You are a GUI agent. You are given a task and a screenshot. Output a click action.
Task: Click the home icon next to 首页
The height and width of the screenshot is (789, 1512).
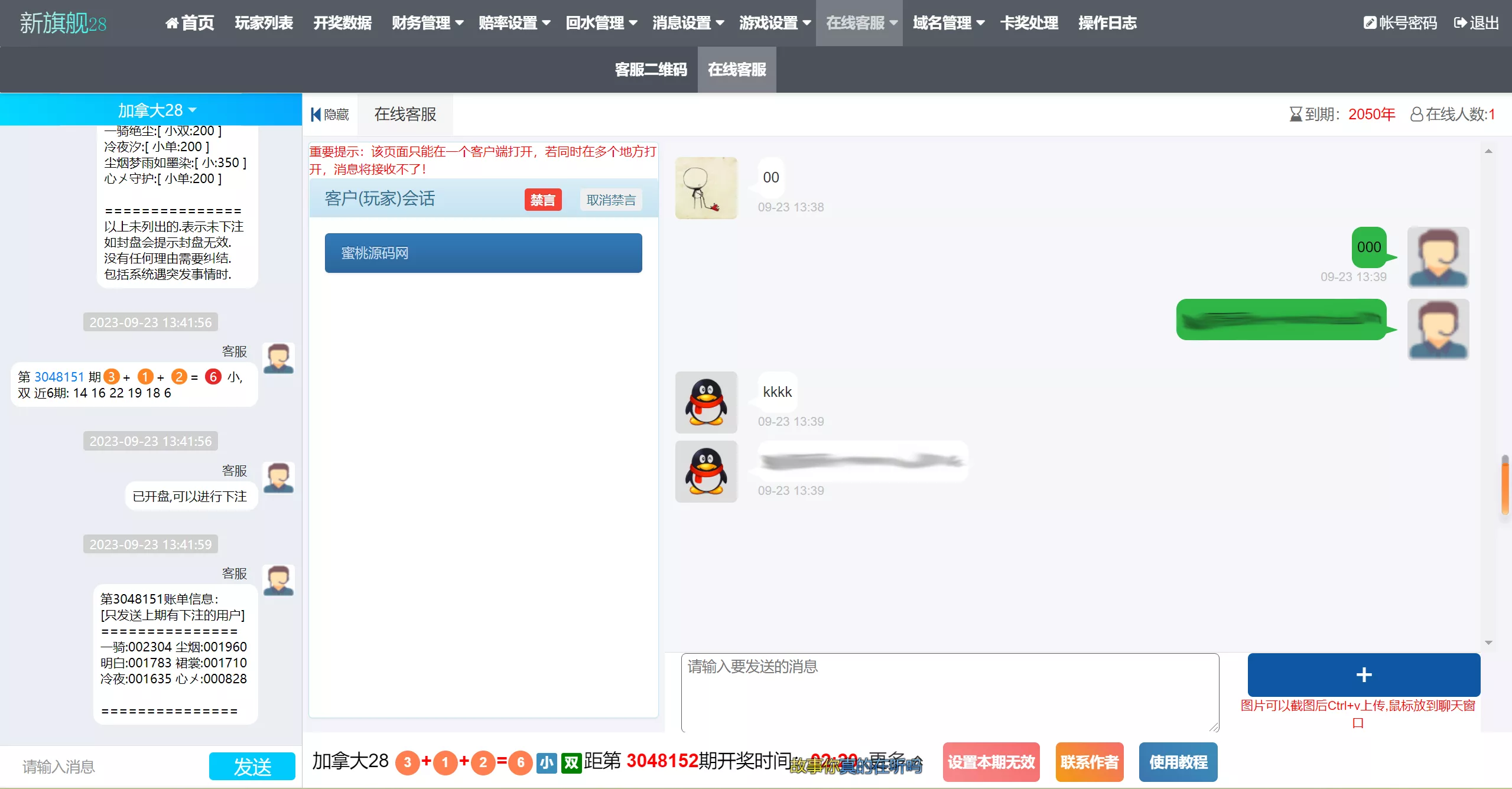[x=171, y=23]
